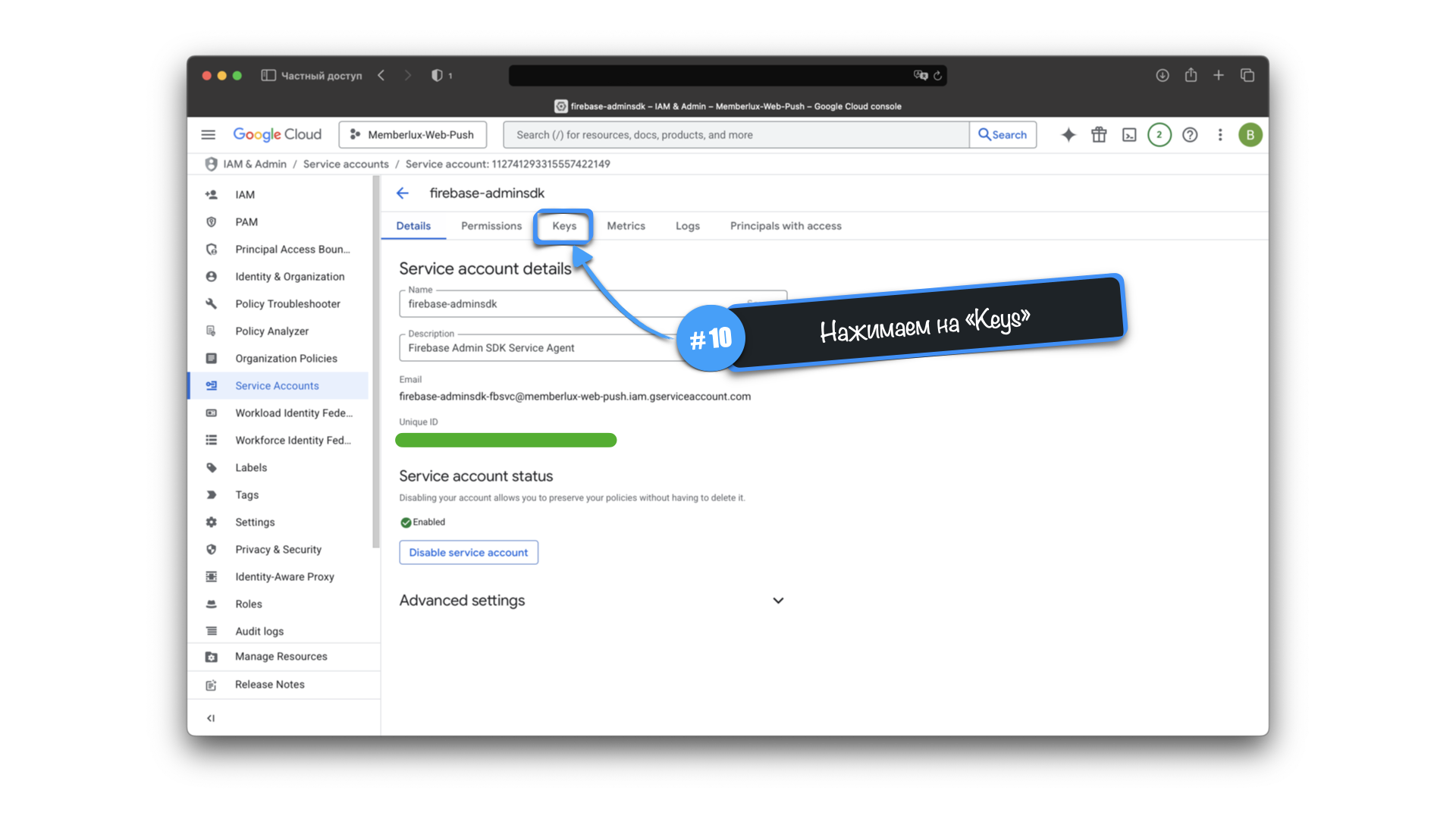Viewport: 1456px width, 819px height.
Task: Collapse the left sidebar navigation panel
Action: 211,718
